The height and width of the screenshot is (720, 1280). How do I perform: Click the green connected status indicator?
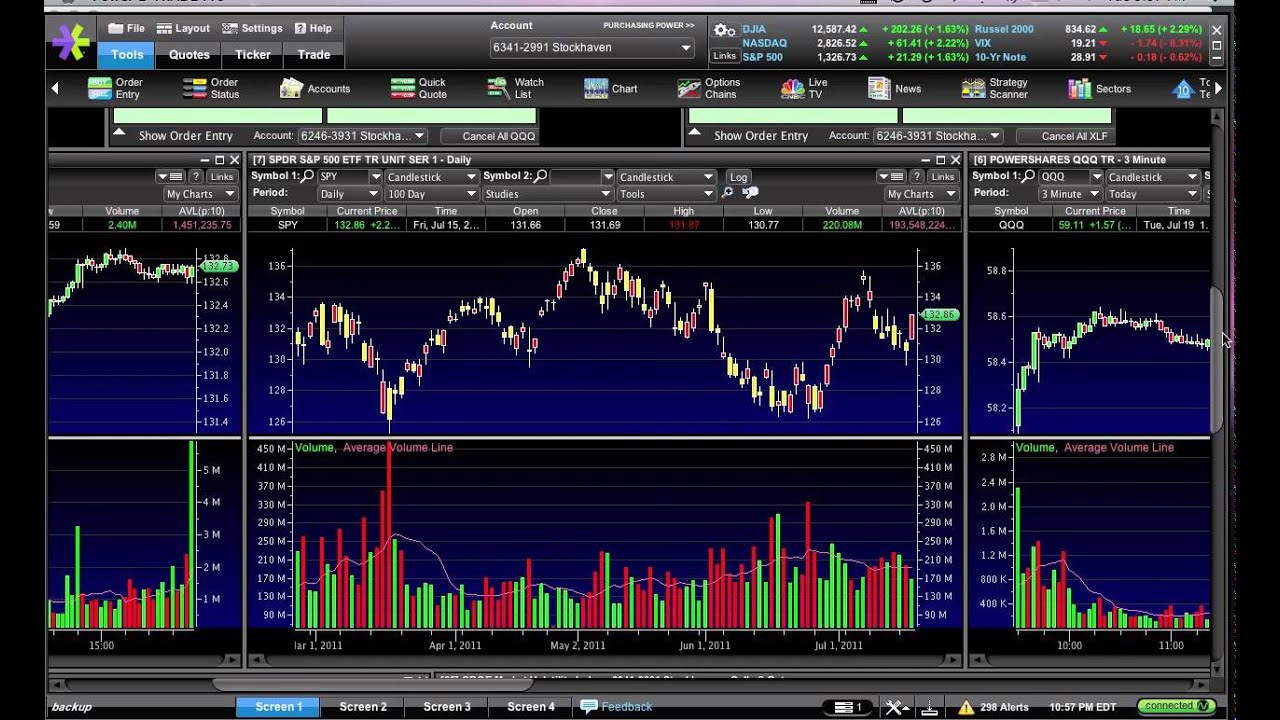(1176, 706)
